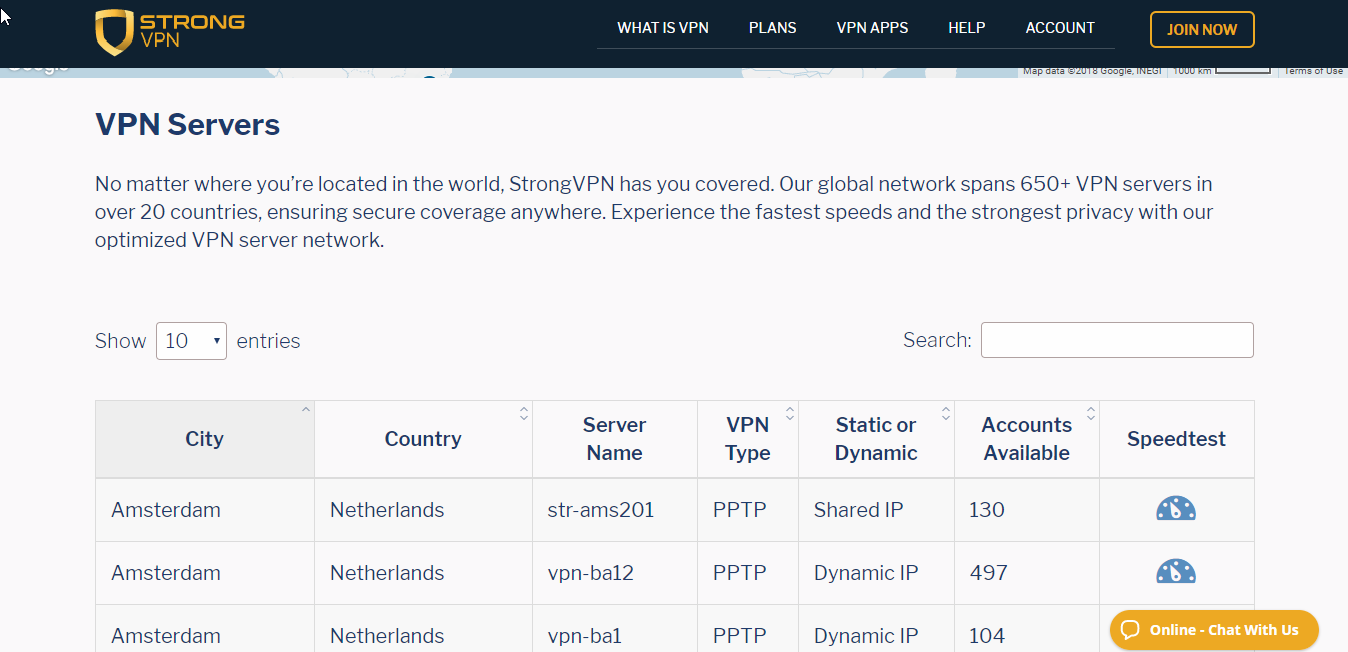Image resolution: width=1348 pixels, height=652 pixels.
Task: Click the StrongVPN shield logo
Action: tap(114, 32)
